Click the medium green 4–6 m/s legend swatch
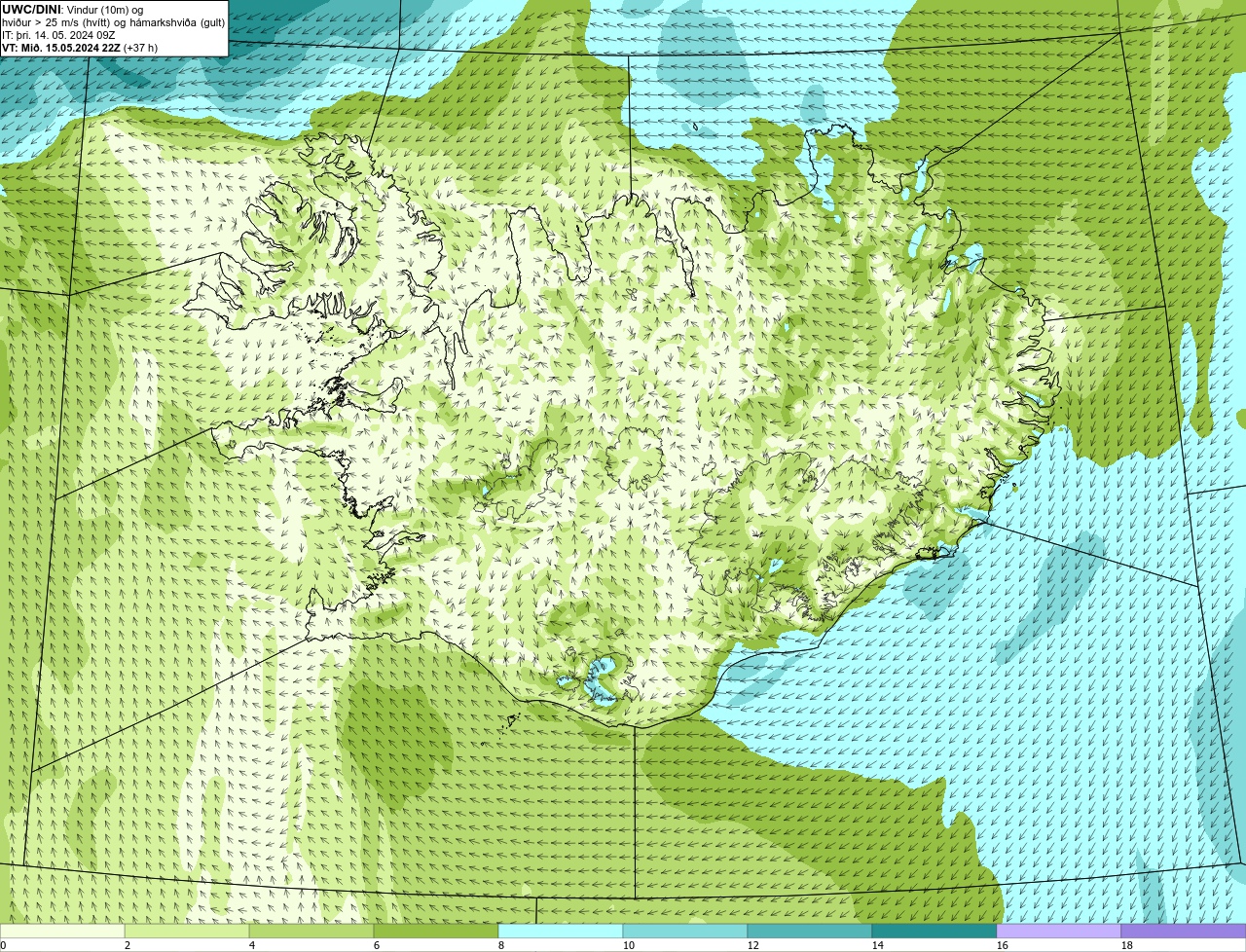The height and width of the screenshot is (952, 1246). click(311, 931)
